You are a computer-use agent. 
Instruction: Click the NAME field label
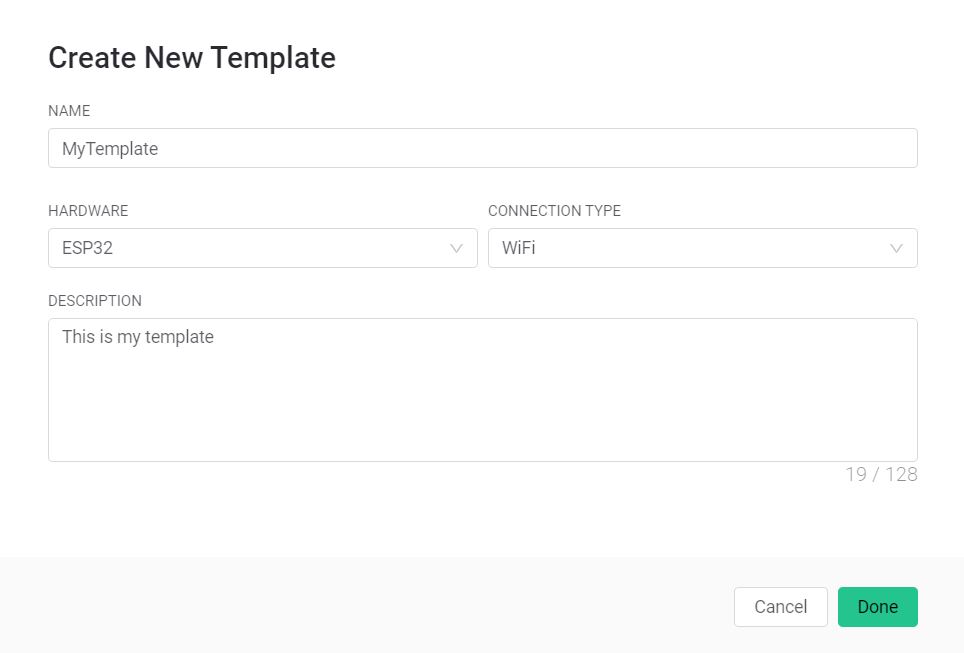point(69,111)
